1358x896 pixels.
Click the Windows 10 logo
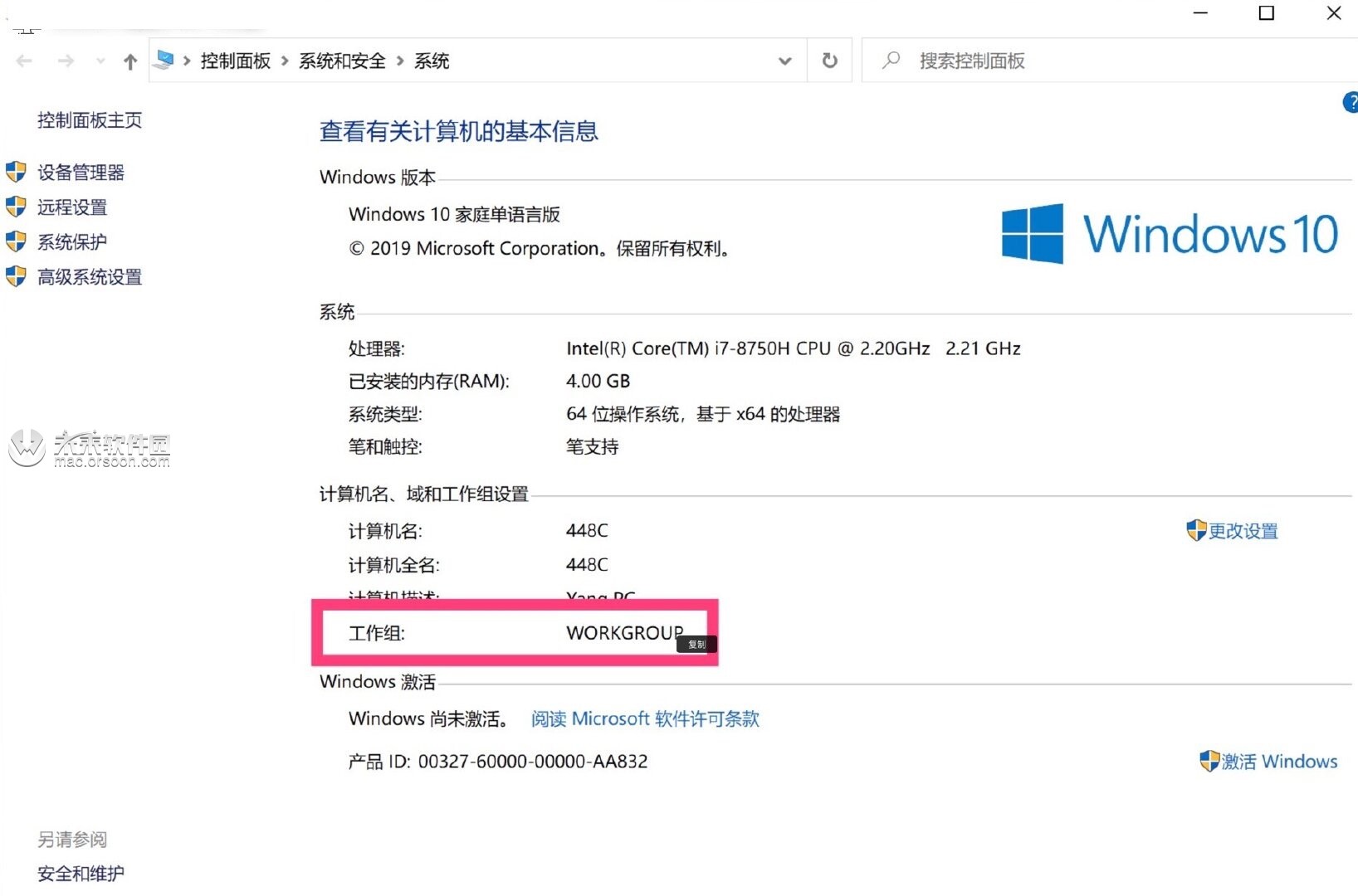pos(1170,233)
